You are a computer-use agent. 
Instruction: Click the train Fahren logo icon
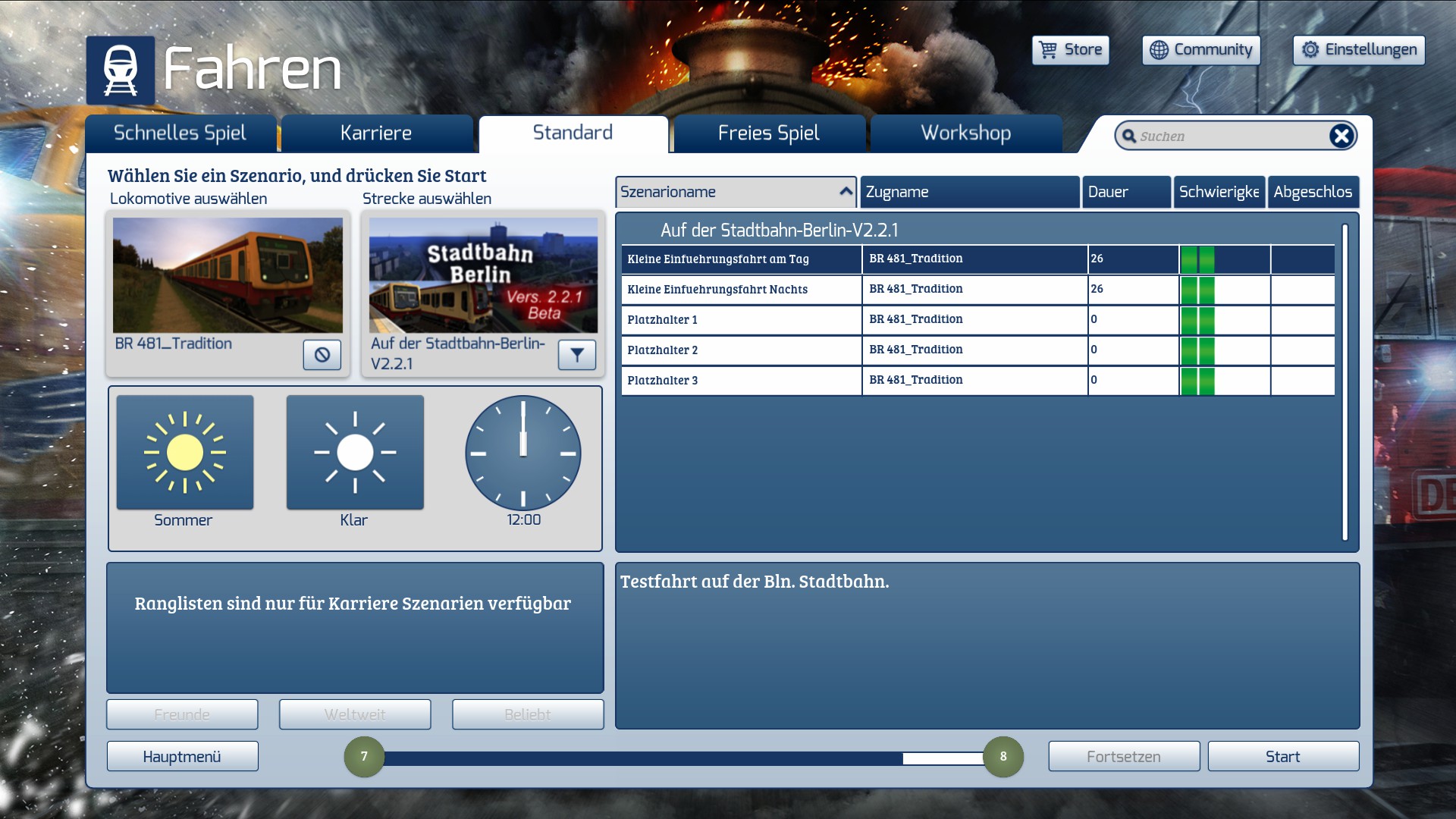point(120,71)
